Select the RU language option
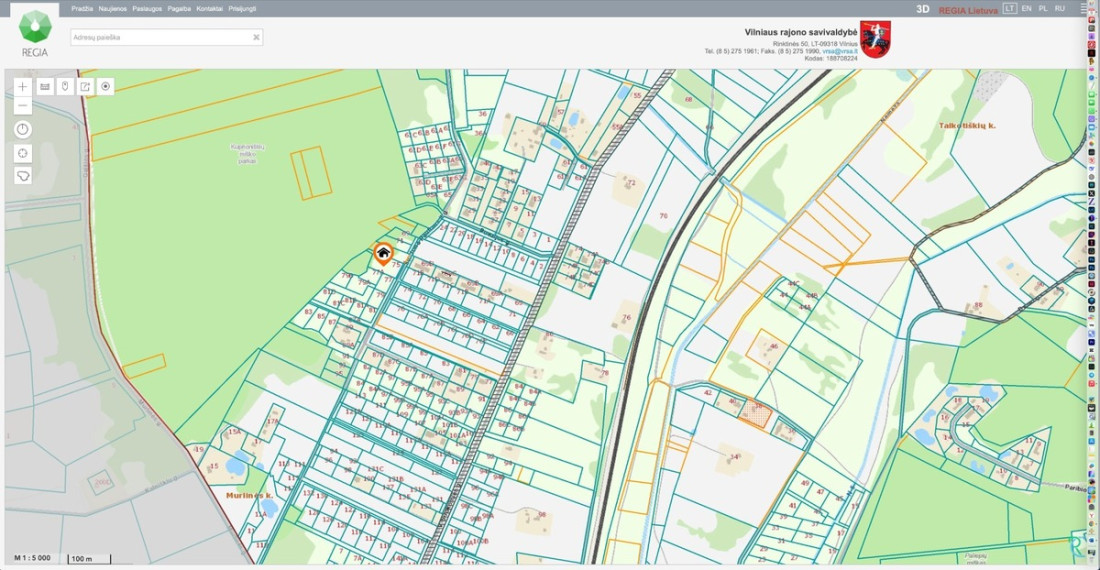Screen dimensions: 1100x570 [1060, 8]
